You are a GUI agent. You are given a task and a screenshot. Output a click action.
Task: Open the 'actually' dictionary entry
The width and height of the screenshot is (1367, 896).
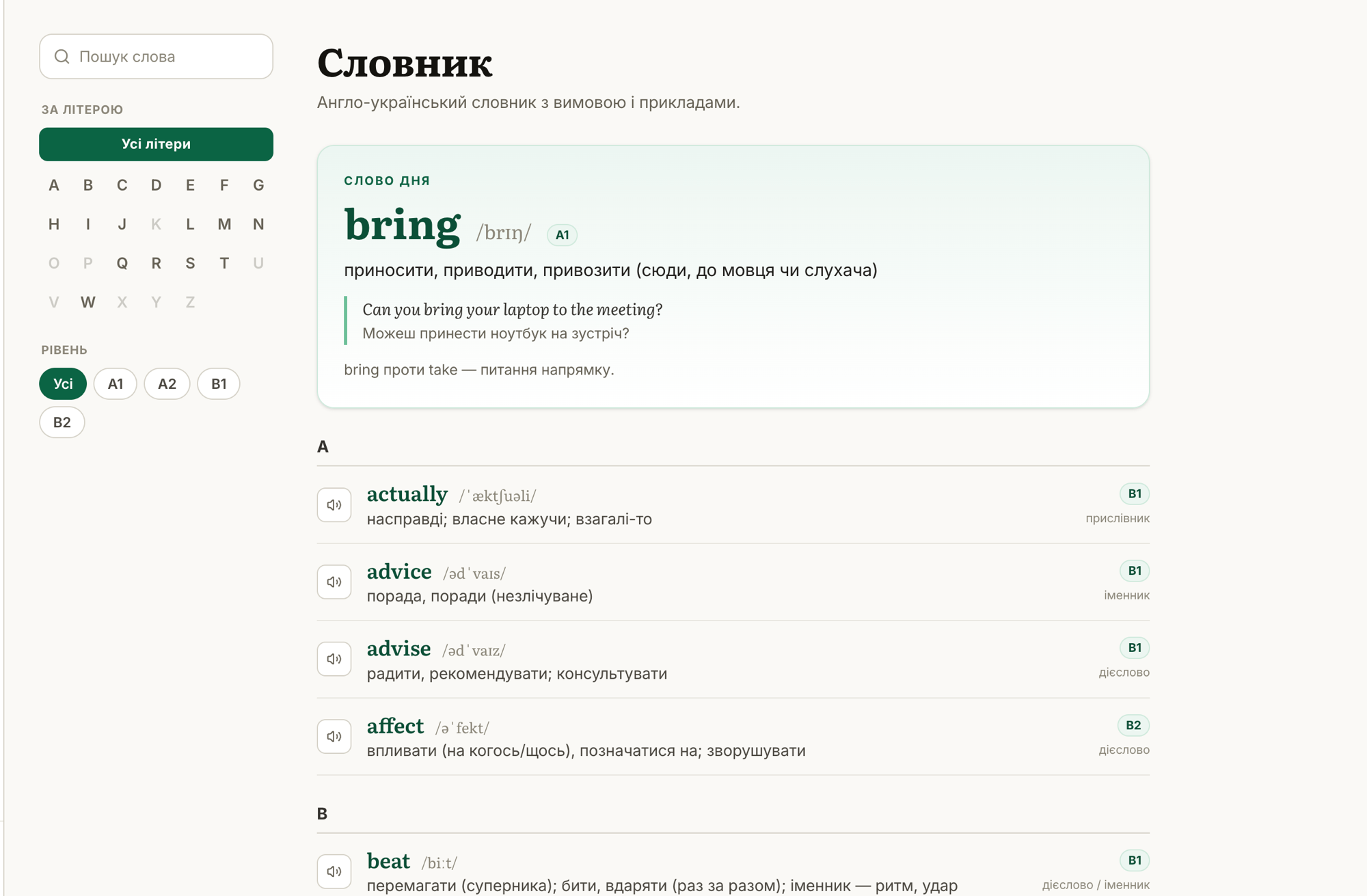point(407,494)
